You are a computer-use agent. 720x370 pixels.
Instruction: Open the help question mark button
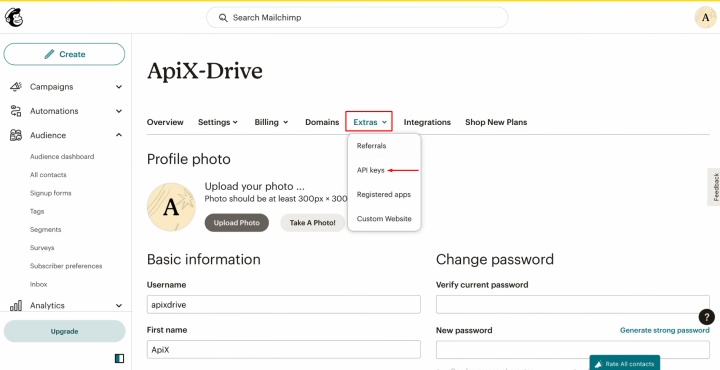pyautogui.click(x=707, y=317)
